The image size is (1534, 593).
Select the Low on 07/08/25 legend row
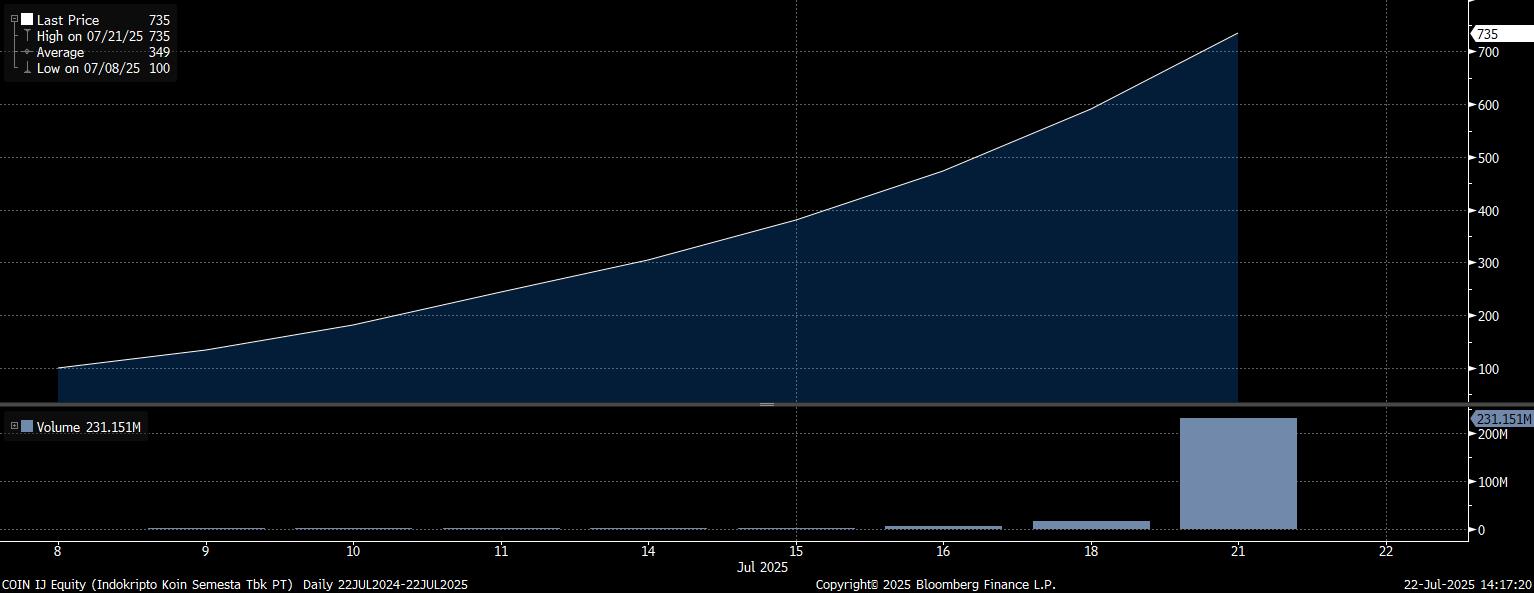(88, 69)
